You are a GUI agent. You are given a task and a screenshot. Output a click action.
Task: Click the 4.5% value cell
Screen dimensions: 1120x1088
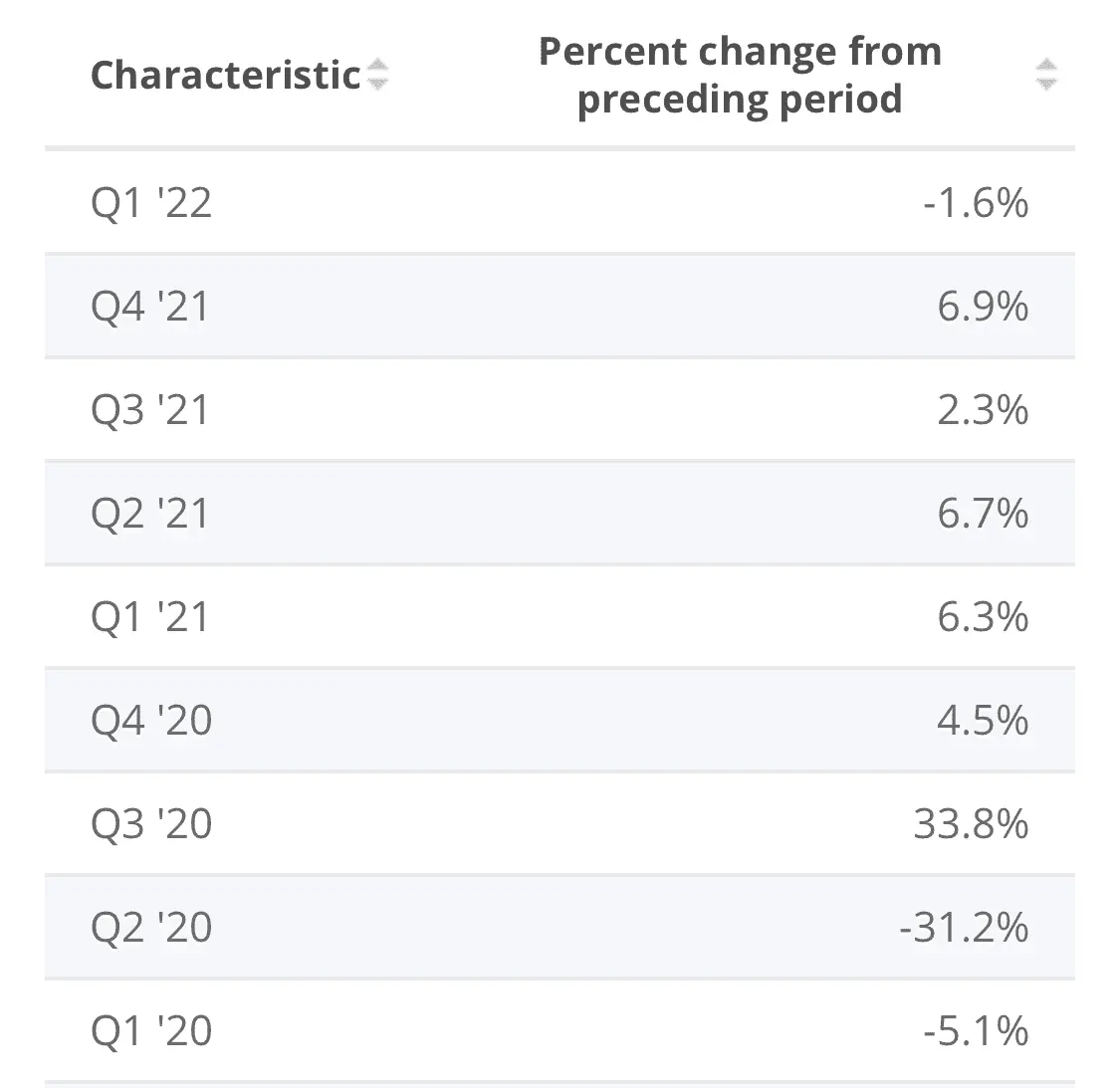tap(983, 721)
